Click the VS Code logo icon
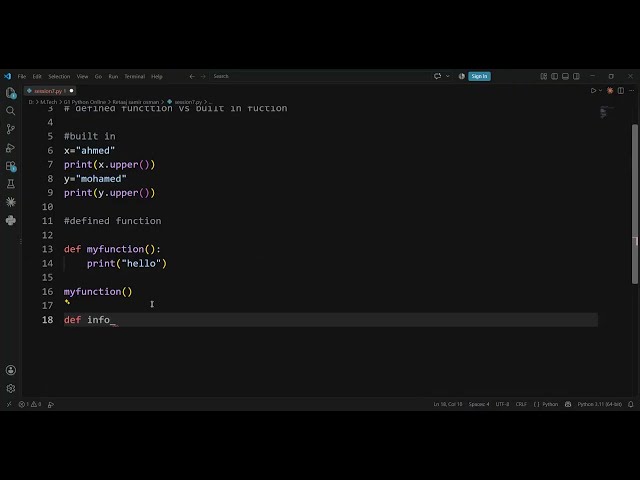 coord(7,76)
